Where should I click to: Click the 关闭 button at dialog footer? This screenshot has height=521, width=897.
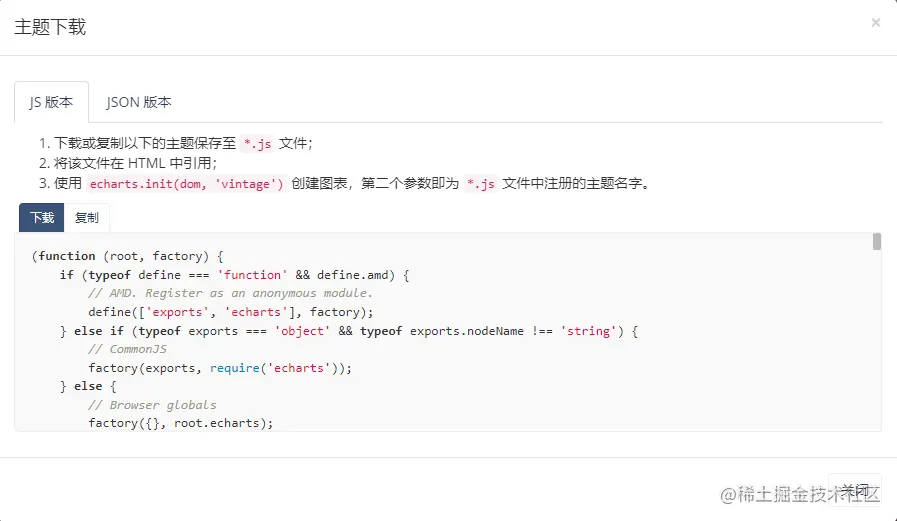tap(855, 490)
